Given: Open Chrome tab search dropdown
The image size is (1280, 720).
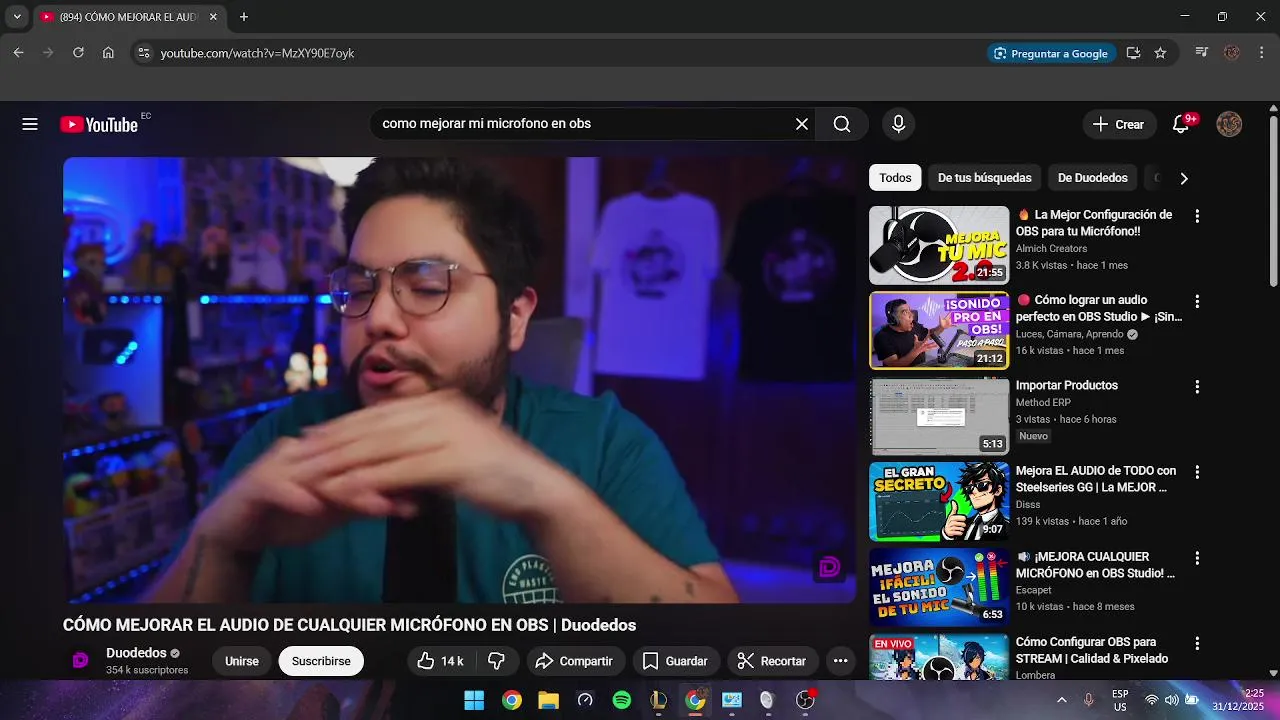Looking at the screenshot, I should (x=17, y=17).
